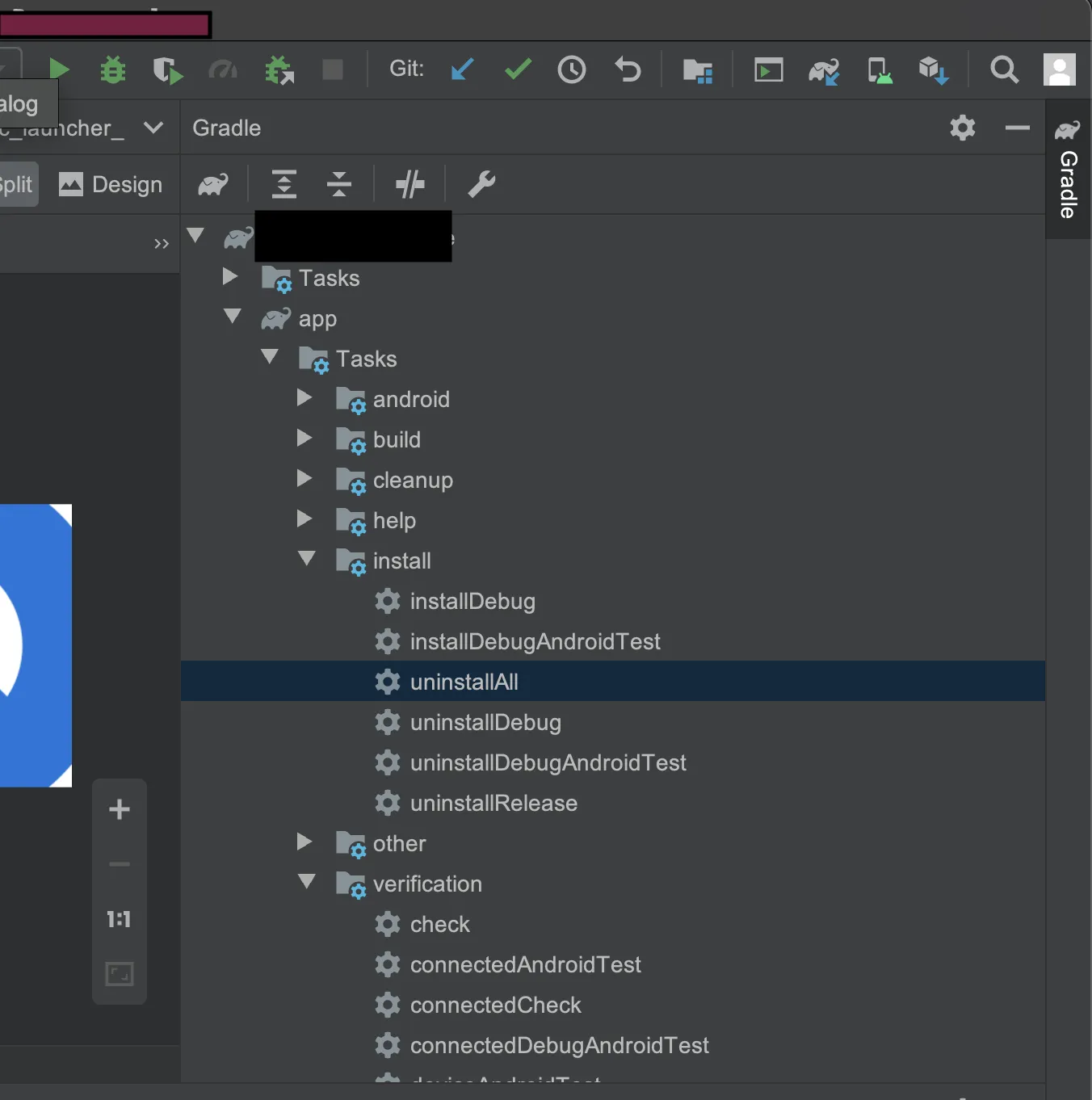The image size is (1092, 1100).
Task: Collapse the verification tasks folder
Action: (306, 882)
